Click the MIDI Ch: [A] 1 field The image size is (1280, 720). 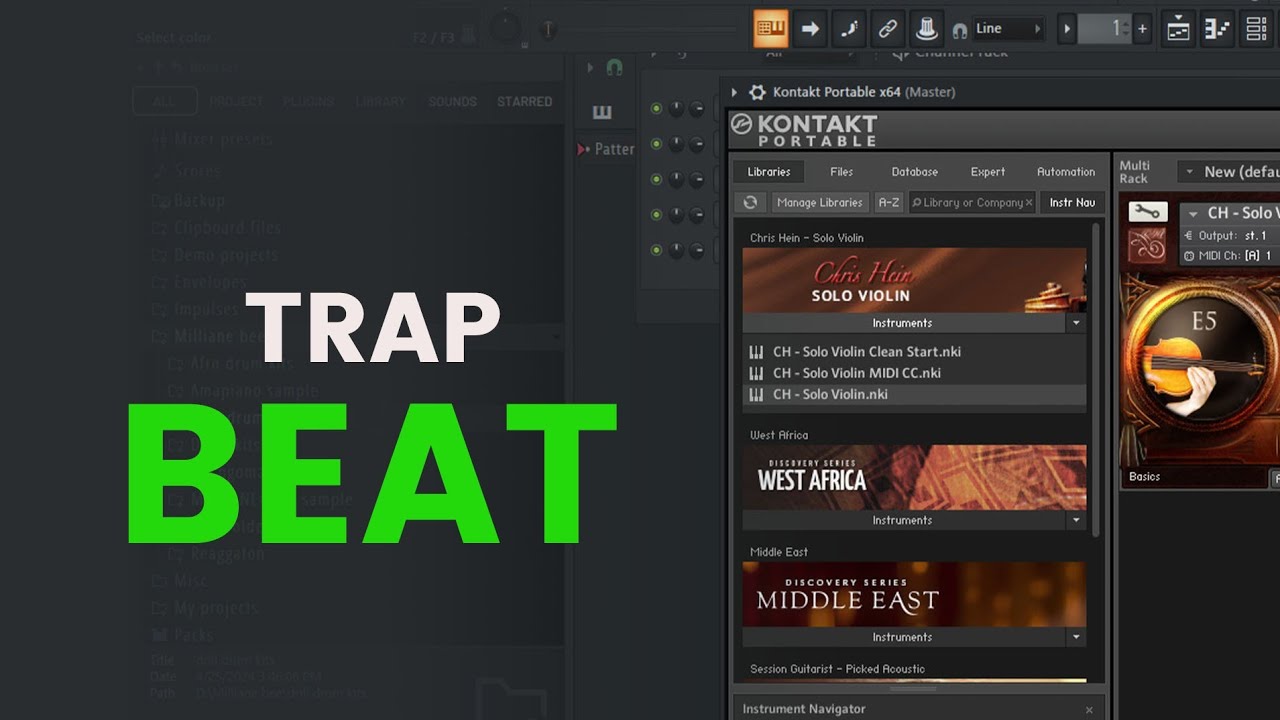[x=1230, y=256]
